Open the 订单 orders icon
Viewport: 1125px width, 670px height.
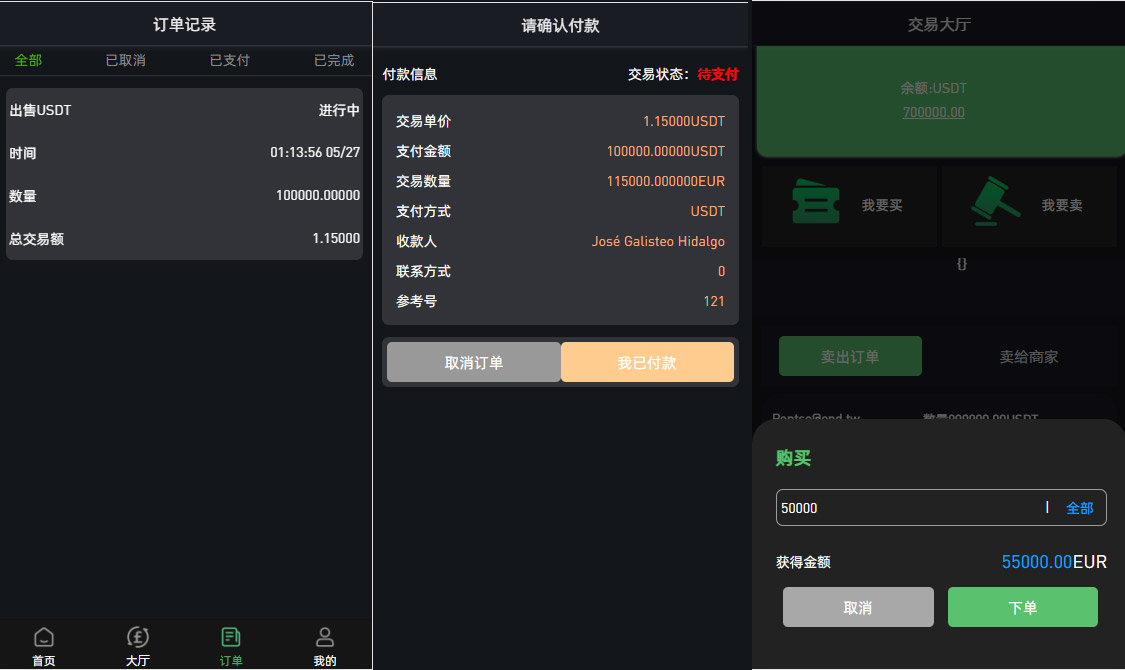coord(231,637)
